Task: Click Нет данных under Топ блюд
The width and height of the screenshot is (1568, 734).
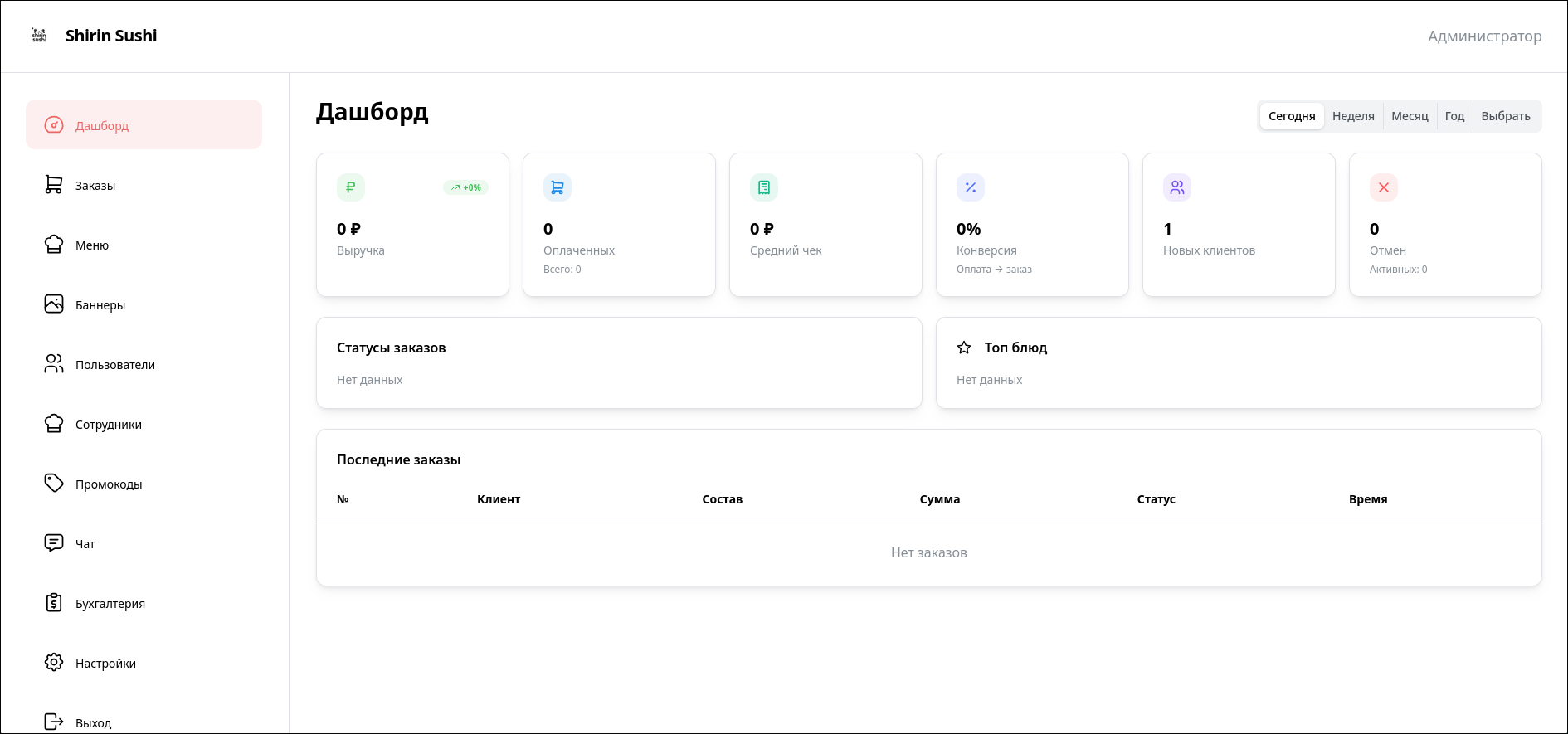Action: pos(989,380)
